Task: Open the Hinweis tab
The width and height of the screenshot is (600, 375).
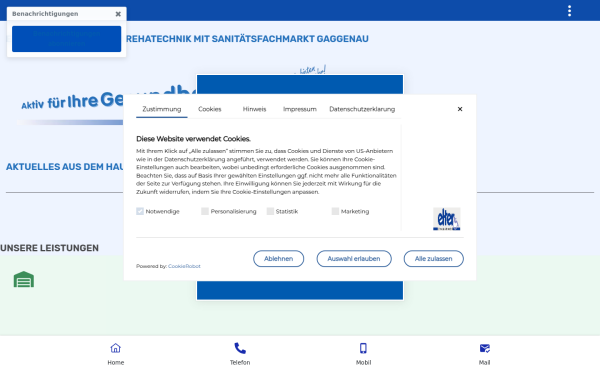Action: pos(254,109)
